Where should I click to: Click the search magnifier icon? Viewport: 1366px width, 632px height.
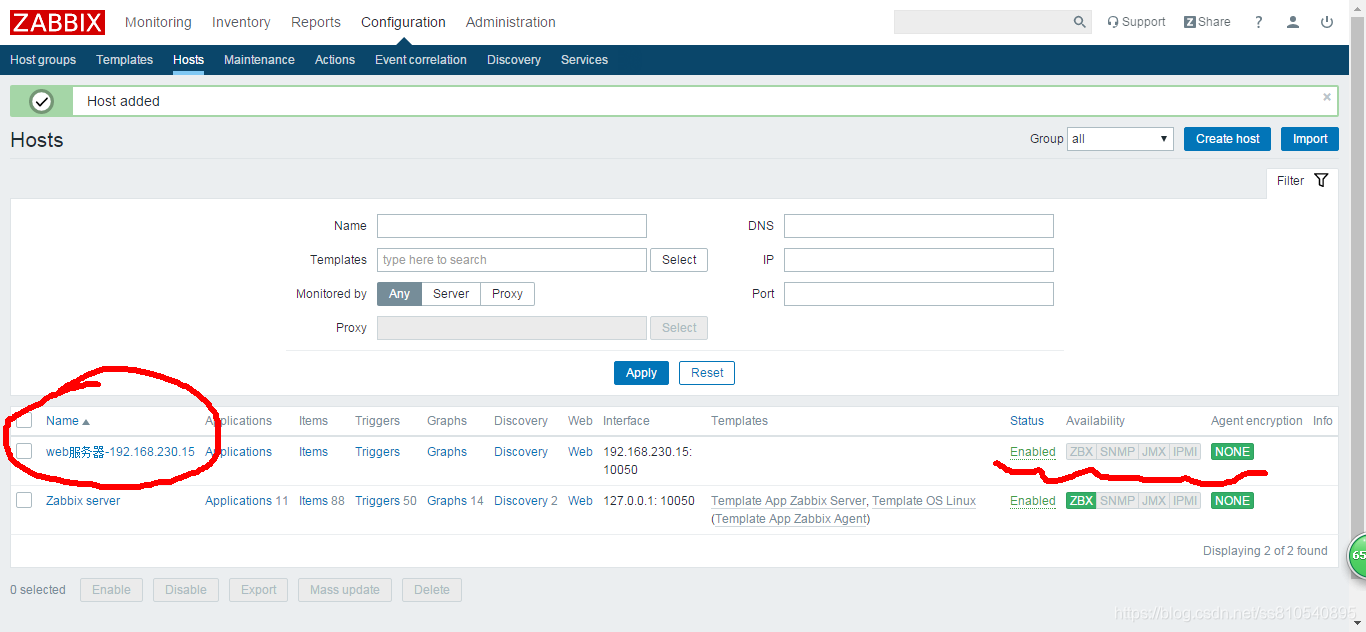click(x=1080, y=22)
